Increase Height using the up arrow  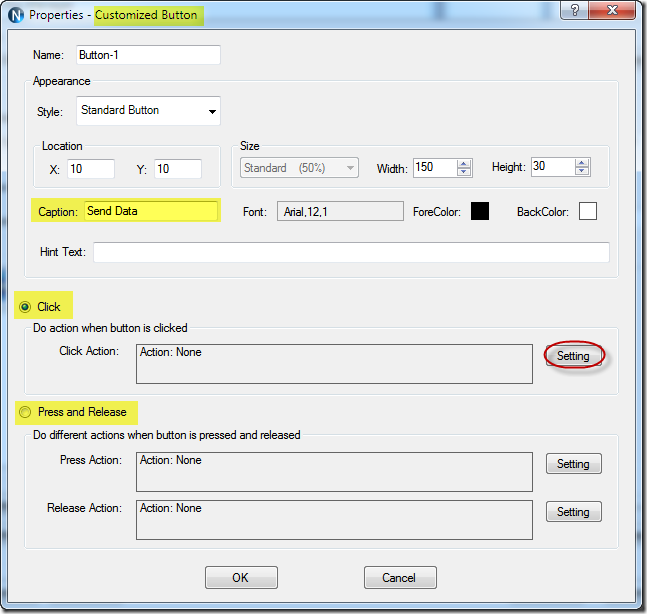click(x=581, y=163)
